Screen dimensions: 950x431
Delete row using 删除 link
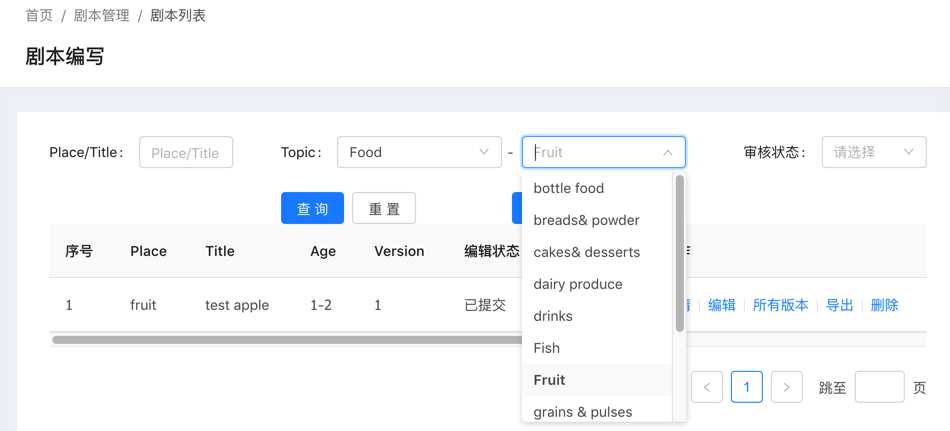click(x=884, y=305)
